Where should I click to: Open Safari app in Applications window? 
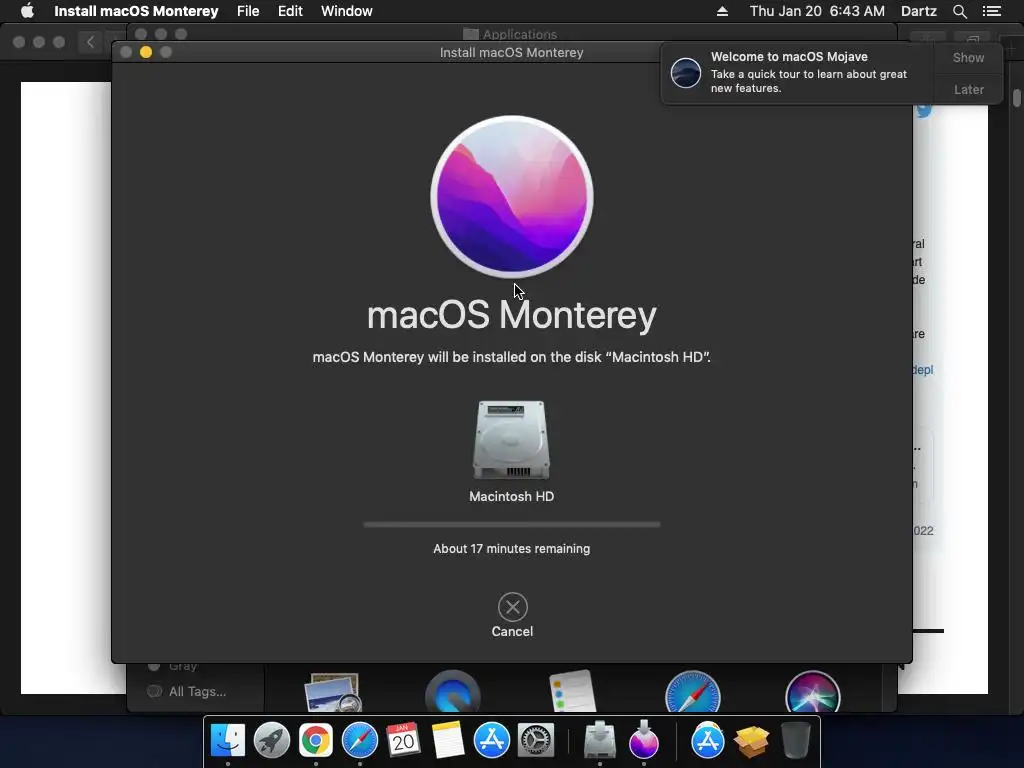point(693,692)
